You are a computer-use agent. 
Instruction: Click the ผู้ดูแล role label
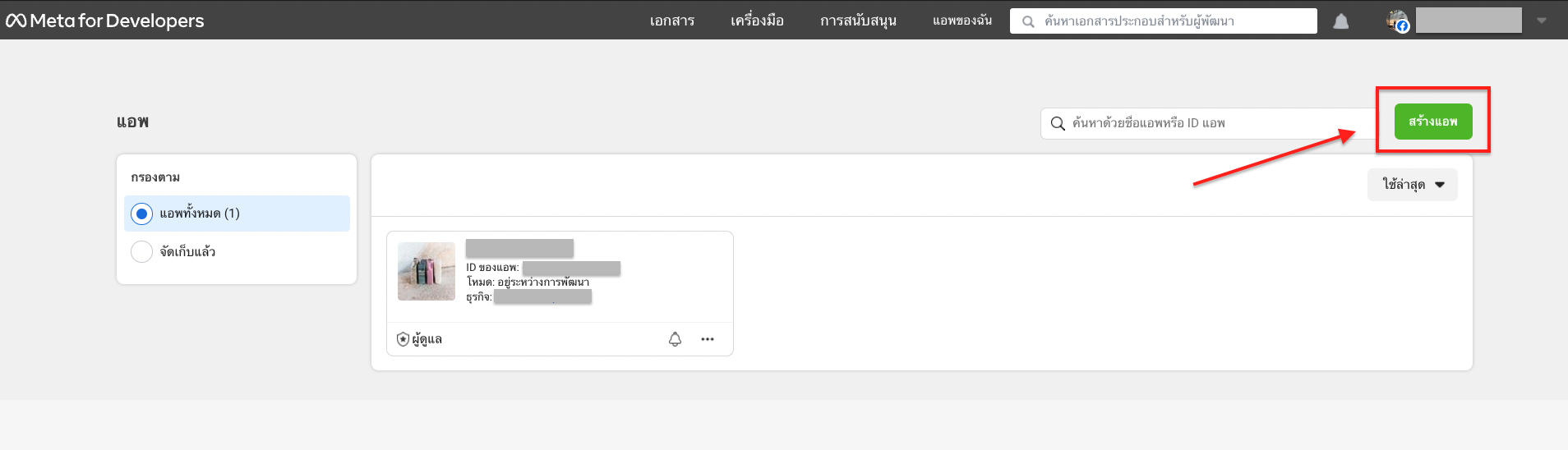coord(427,339)
